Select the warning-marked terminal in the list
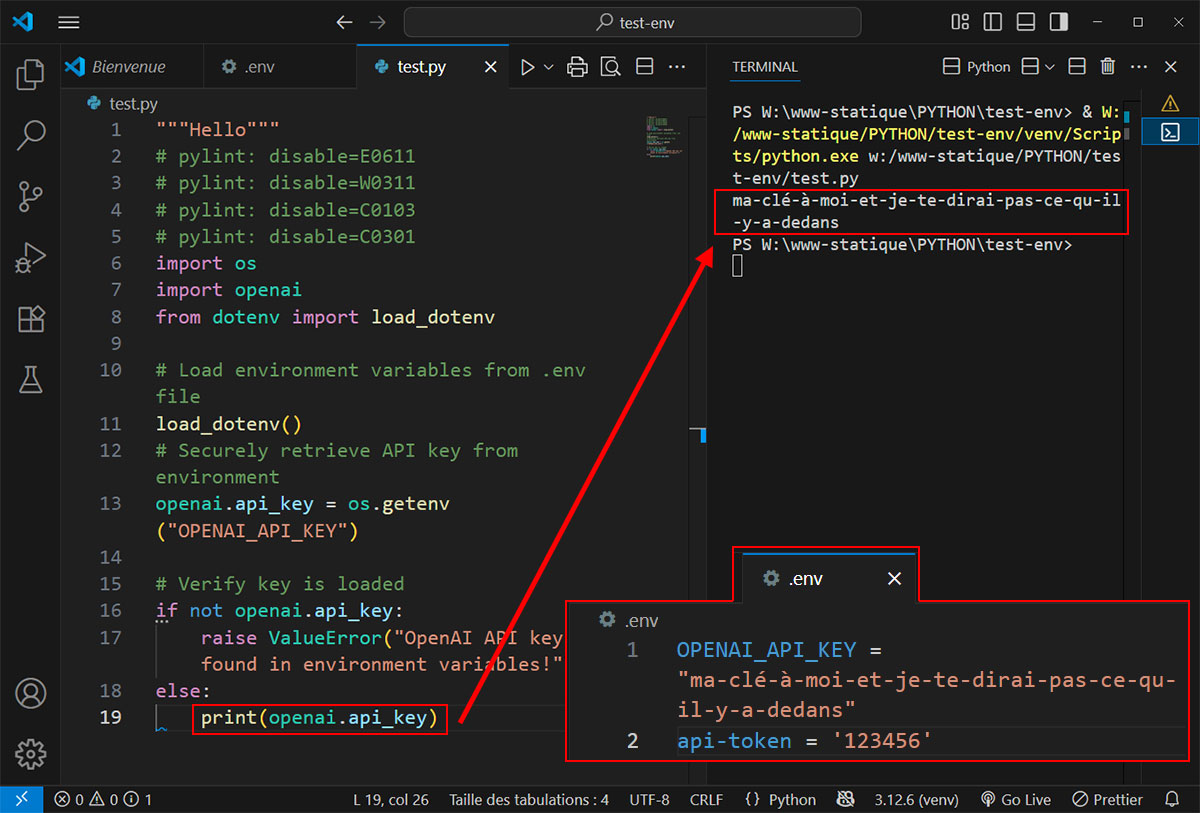1200x813 pixels. pos(1170,103)
